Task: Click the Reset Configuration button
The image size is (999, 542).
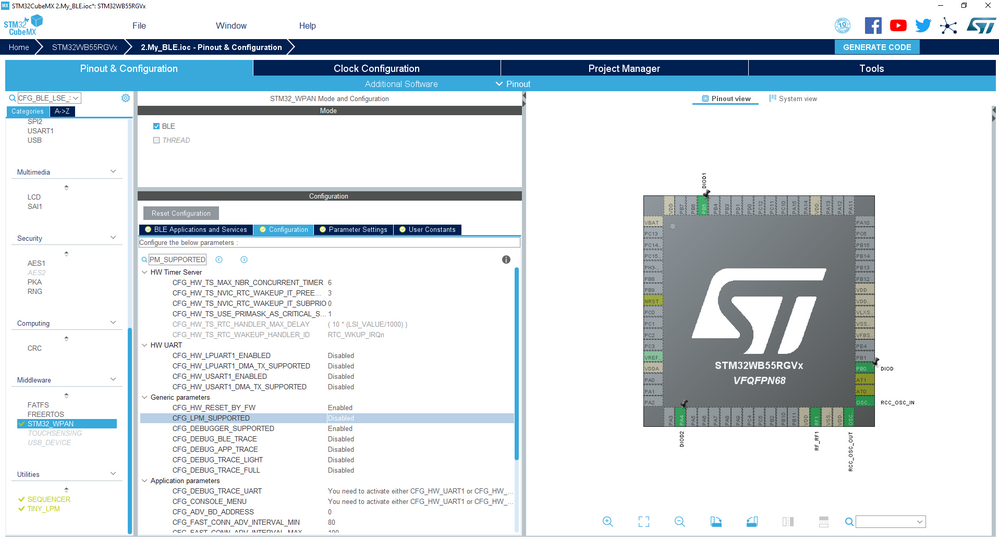Action: (181, 213)
